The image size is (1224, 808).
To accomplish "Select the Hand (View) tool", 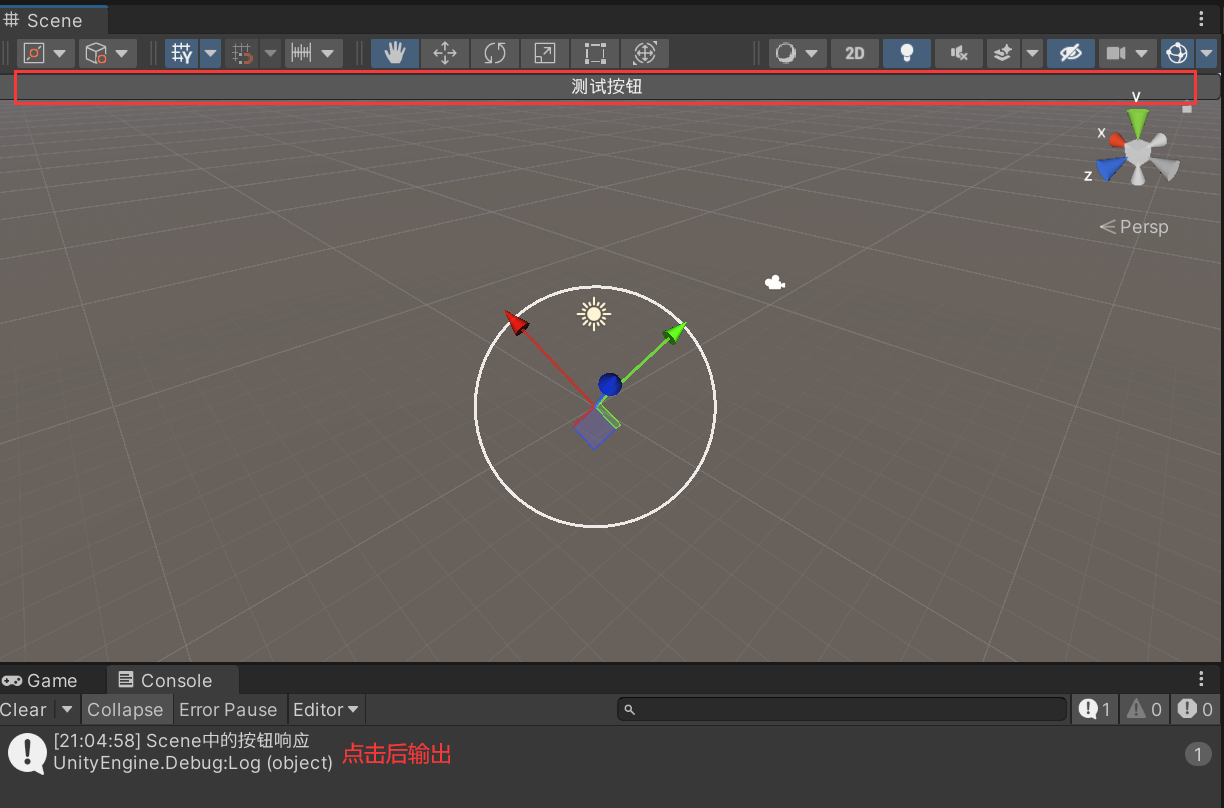I will 395,53.
